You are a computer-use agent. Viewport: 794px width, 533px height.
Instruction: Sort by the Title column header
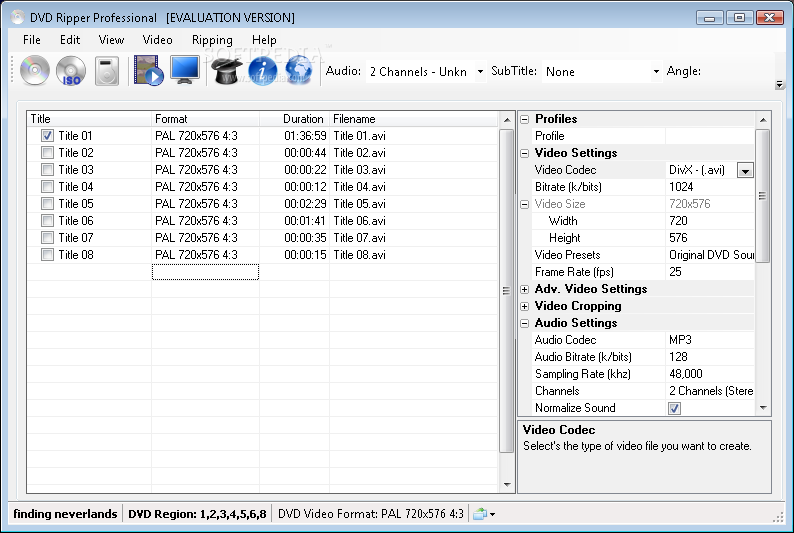coord(89,119)
